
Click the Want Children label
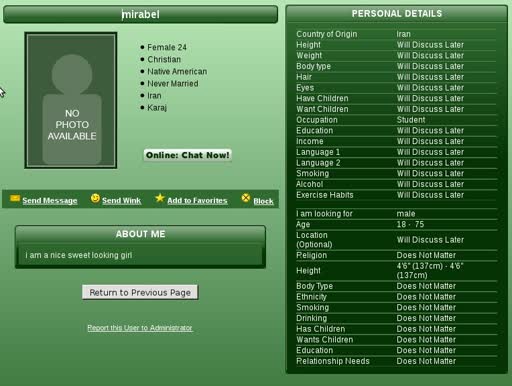click(x=322, y=109)
